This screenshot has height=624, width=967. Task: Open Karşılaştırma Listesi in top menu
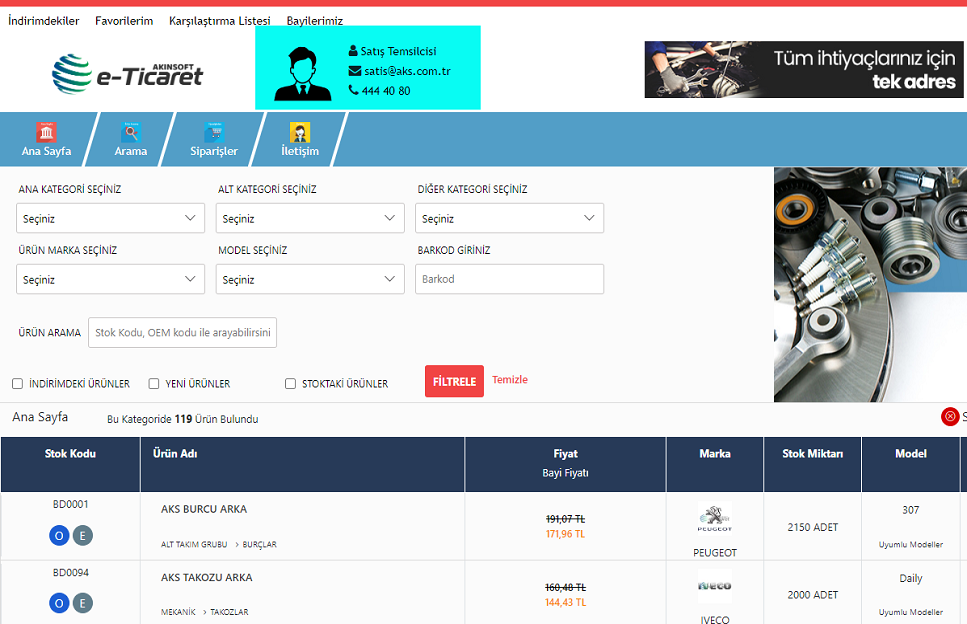click(219, 21)
